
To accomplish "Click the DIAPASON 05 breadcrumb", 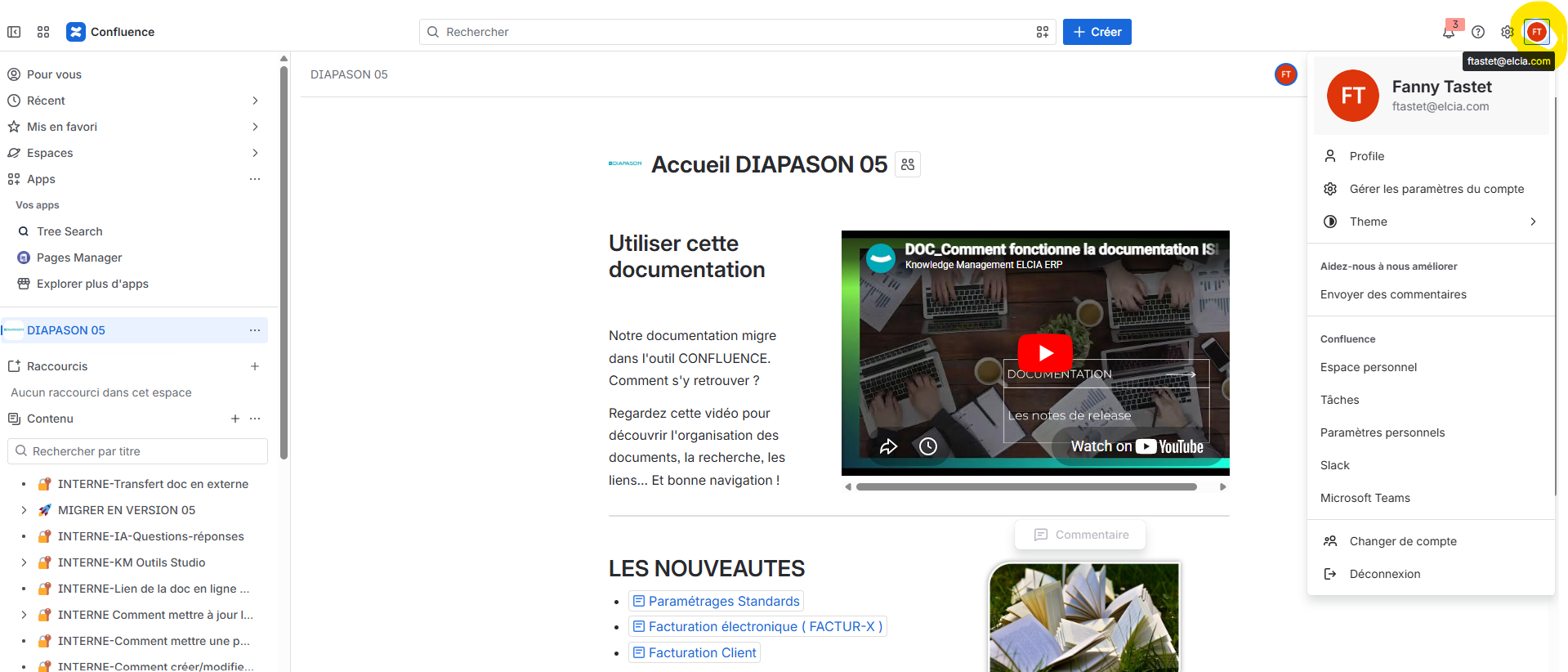I will pos(349,74).
